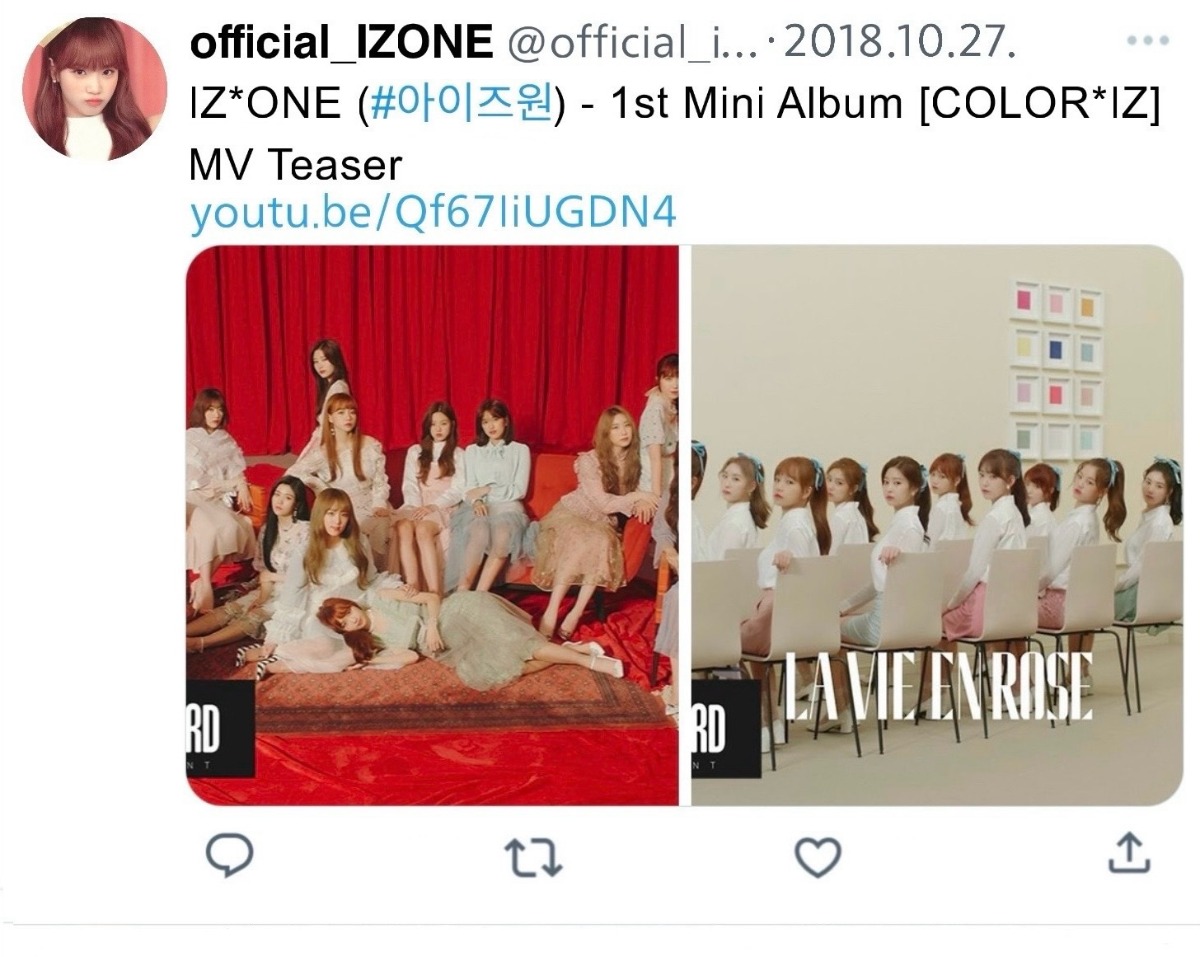Viewport: 1200px width, 957px height.
Task: Click the reply speech bubble icon
Action: [229, 857]
